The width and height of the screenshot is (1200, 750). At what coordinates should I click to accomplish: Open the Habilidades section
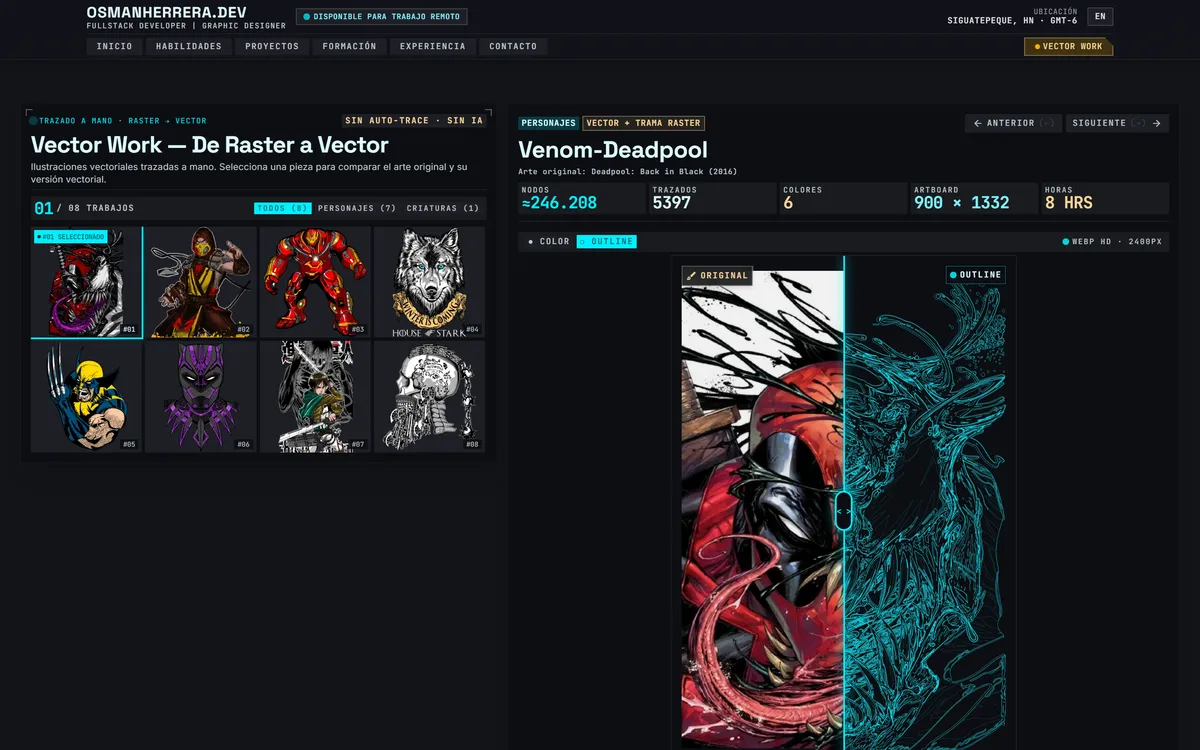[x=189, y=46]
